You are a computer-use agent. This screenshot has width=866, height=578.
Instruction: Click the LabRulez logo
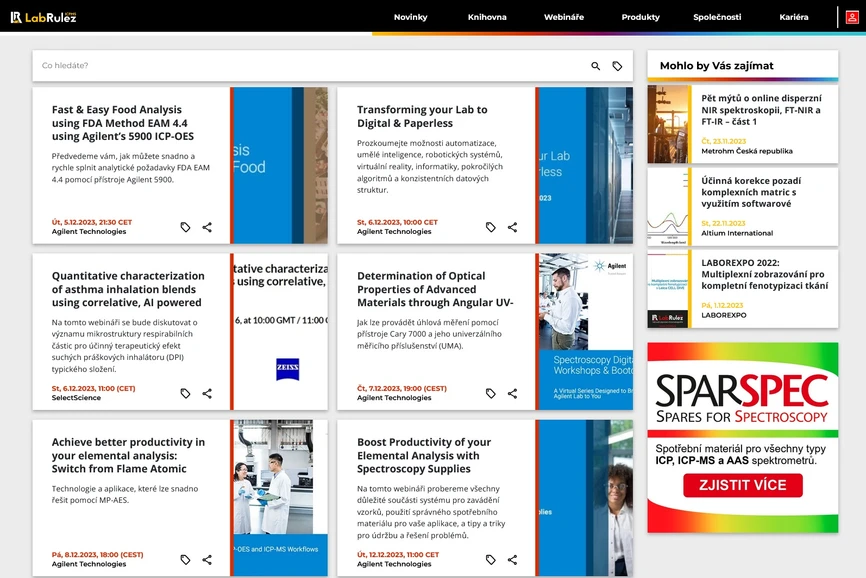coord(44,17)
